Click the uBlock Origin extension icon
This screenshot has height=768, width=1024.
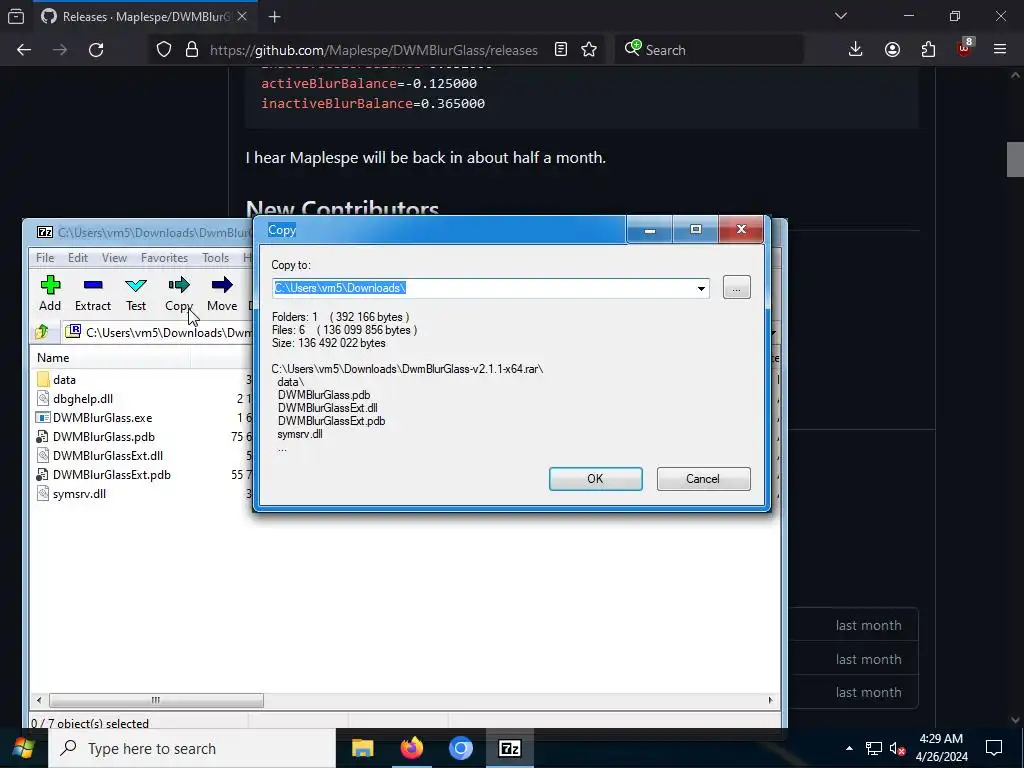point(965,50)
